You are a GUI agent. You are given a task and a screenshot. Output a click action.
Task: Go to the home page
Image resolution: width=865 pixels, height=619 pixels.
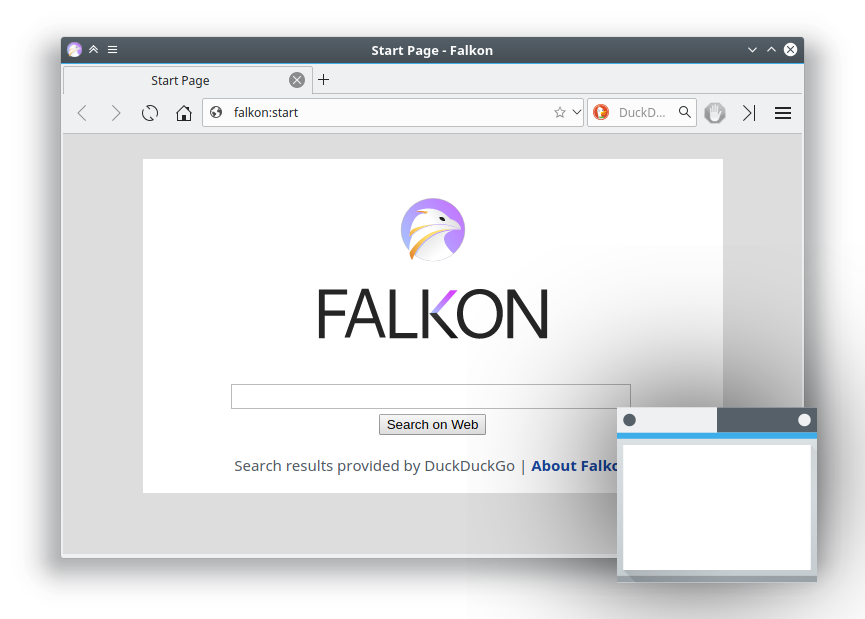(x=184, y=113)
